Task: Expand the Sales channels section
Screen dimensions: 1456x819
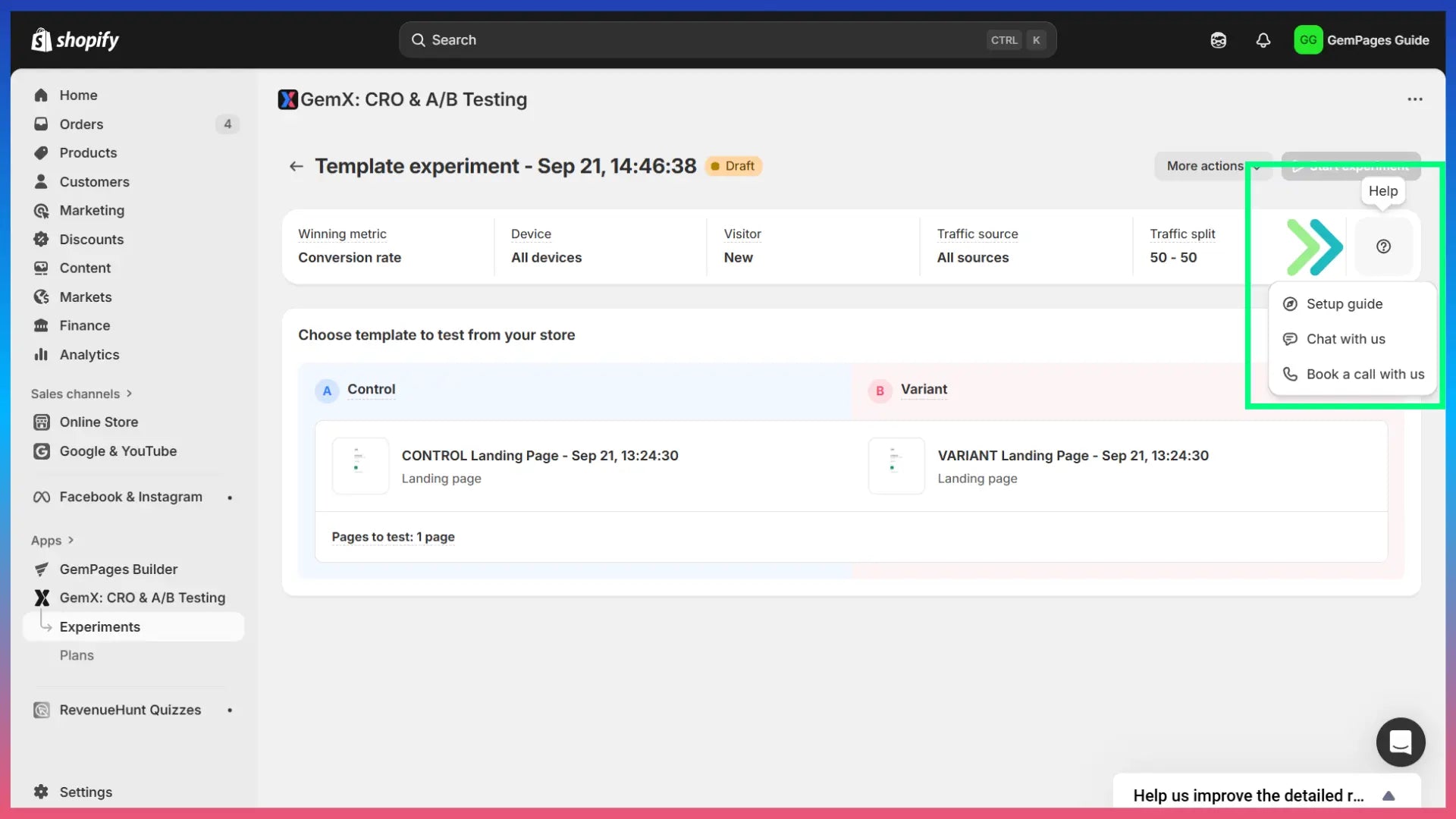Action: pyautogui.click(x=81, y=394)
